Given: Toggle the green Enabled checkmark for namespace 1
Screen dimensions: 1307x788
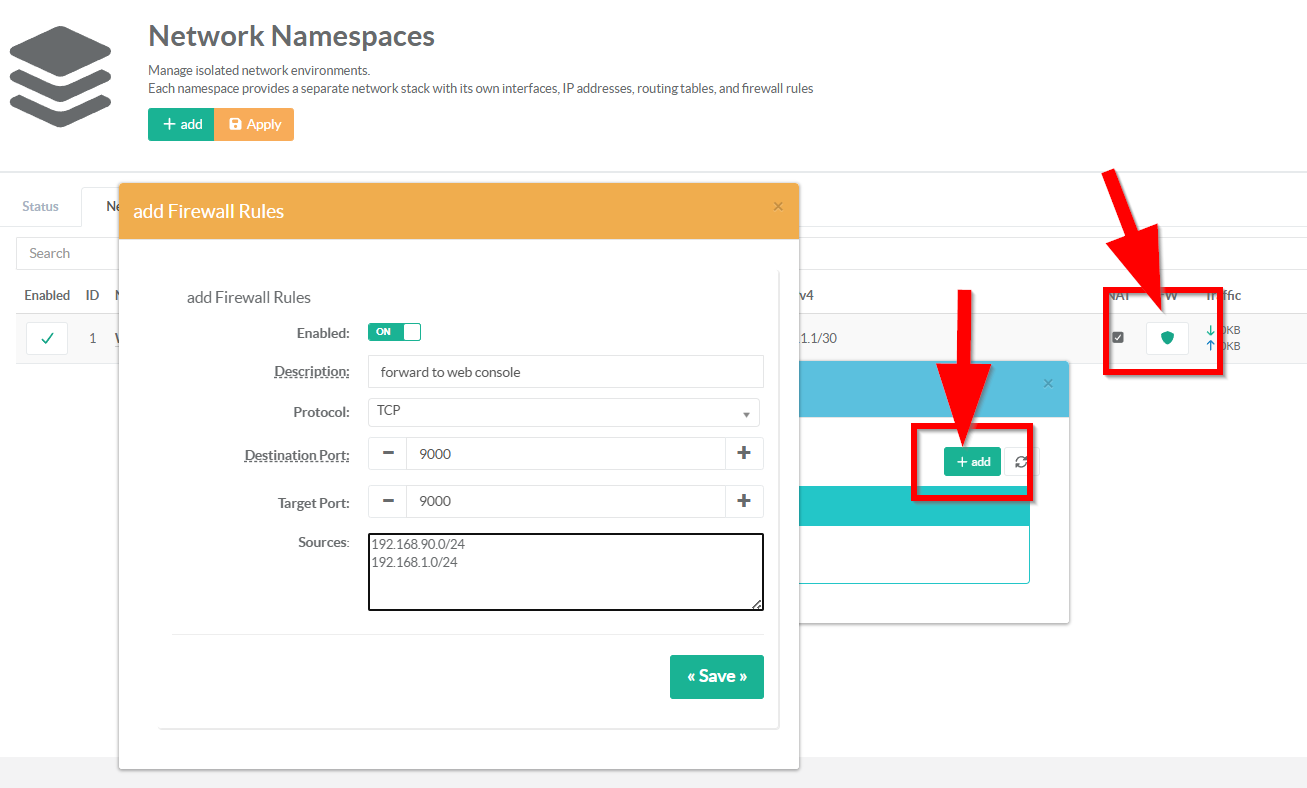Looking at the screenshot, I should point(47,338).
